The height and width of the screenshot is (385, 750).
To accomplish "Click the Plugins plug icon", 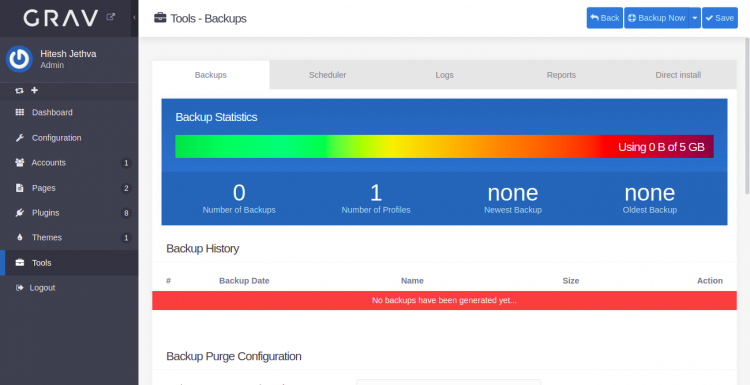I will pos(20,213).
